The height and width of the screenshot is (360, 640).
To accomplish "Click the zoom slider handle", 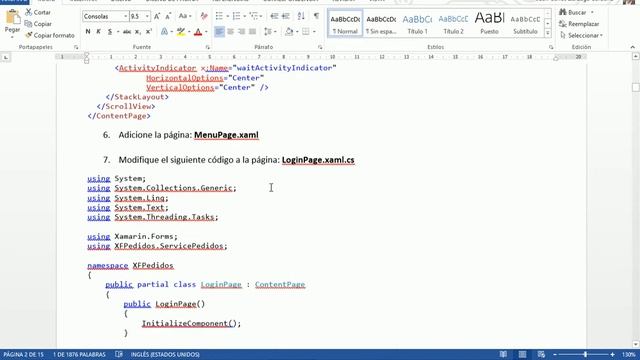I will pos(585,354).
